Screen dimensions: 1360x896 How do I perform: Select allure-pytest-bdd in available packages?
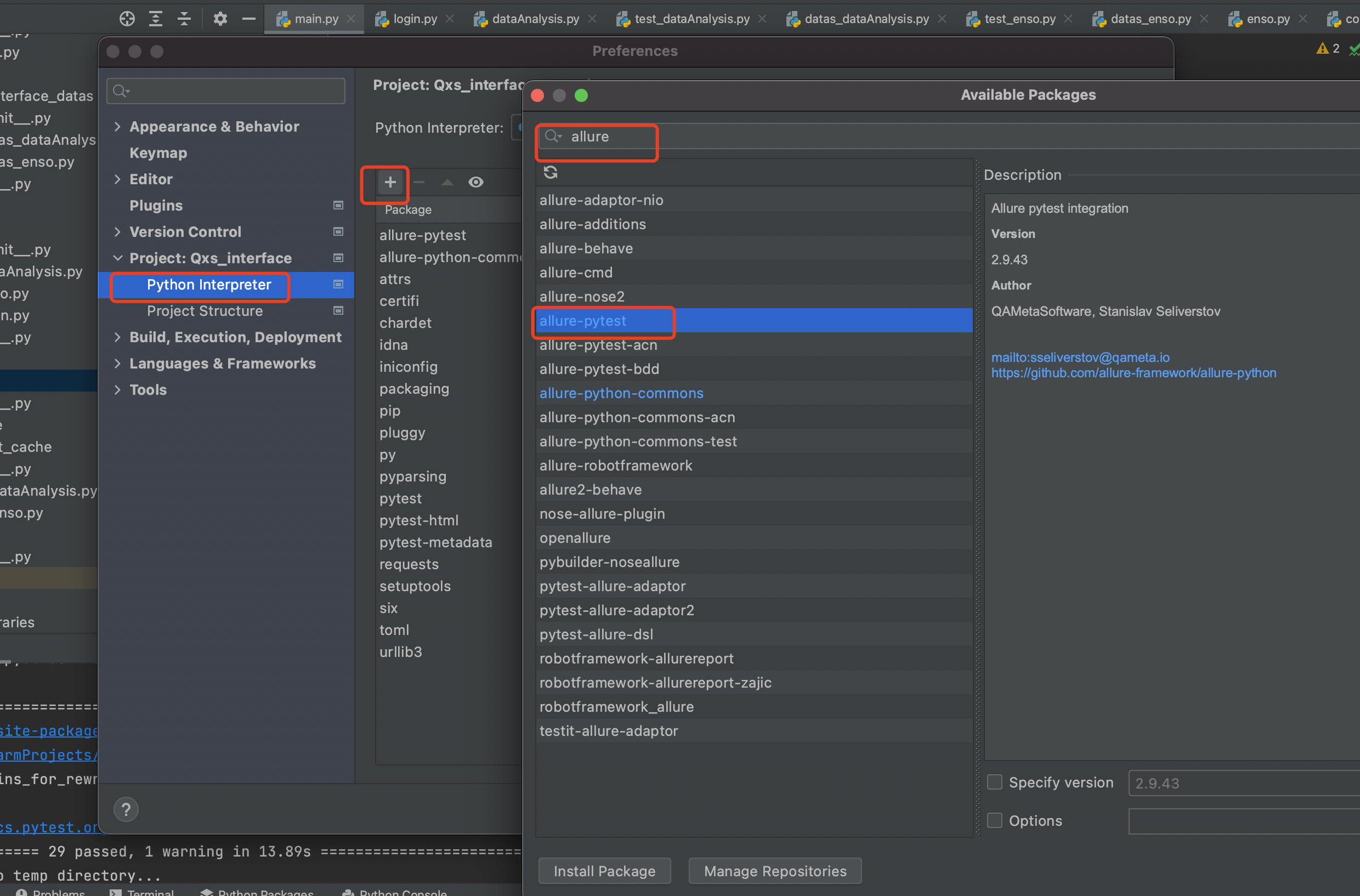(x=753, y=368)
